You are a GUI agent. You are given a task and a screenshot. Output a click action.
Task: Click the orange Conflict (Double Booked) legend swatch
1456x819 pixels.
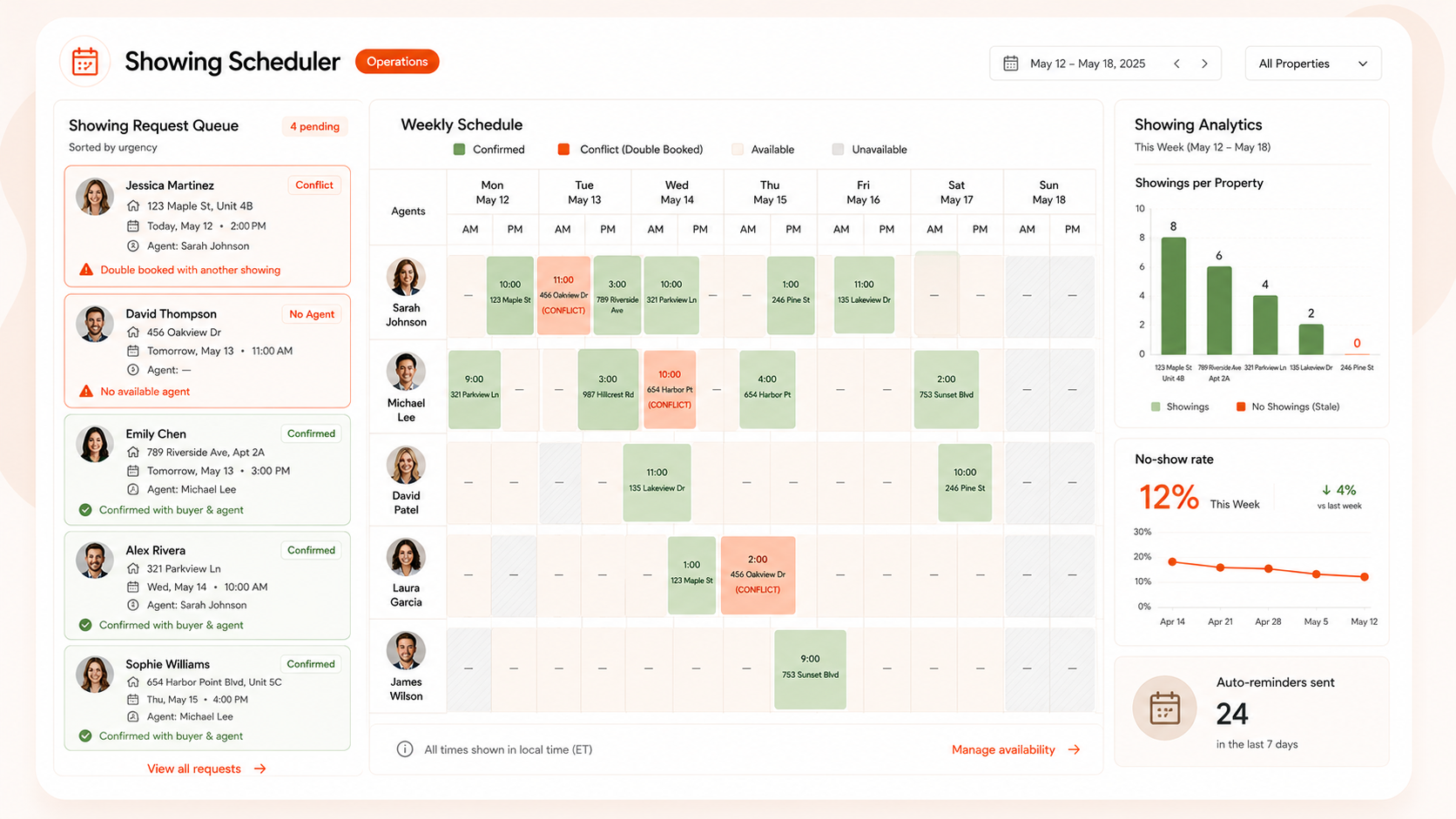(x=563, y=150)
